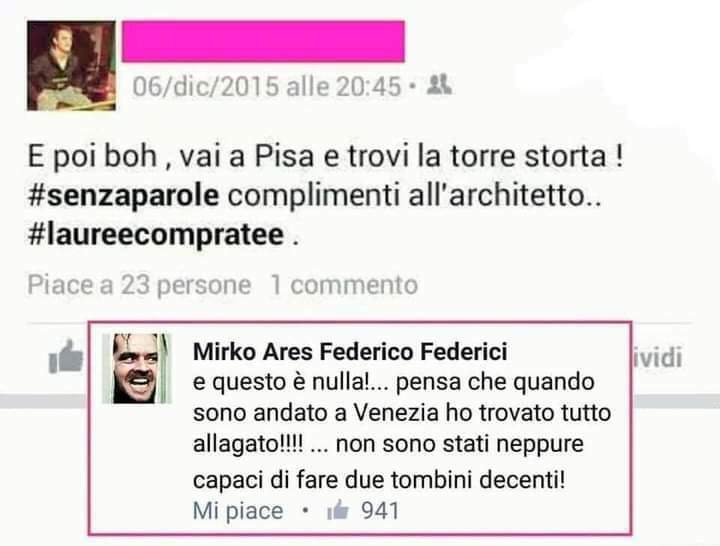
Task: Open the '1 commento' comments link
Action: pyautogui.click(x=344, y=285)
